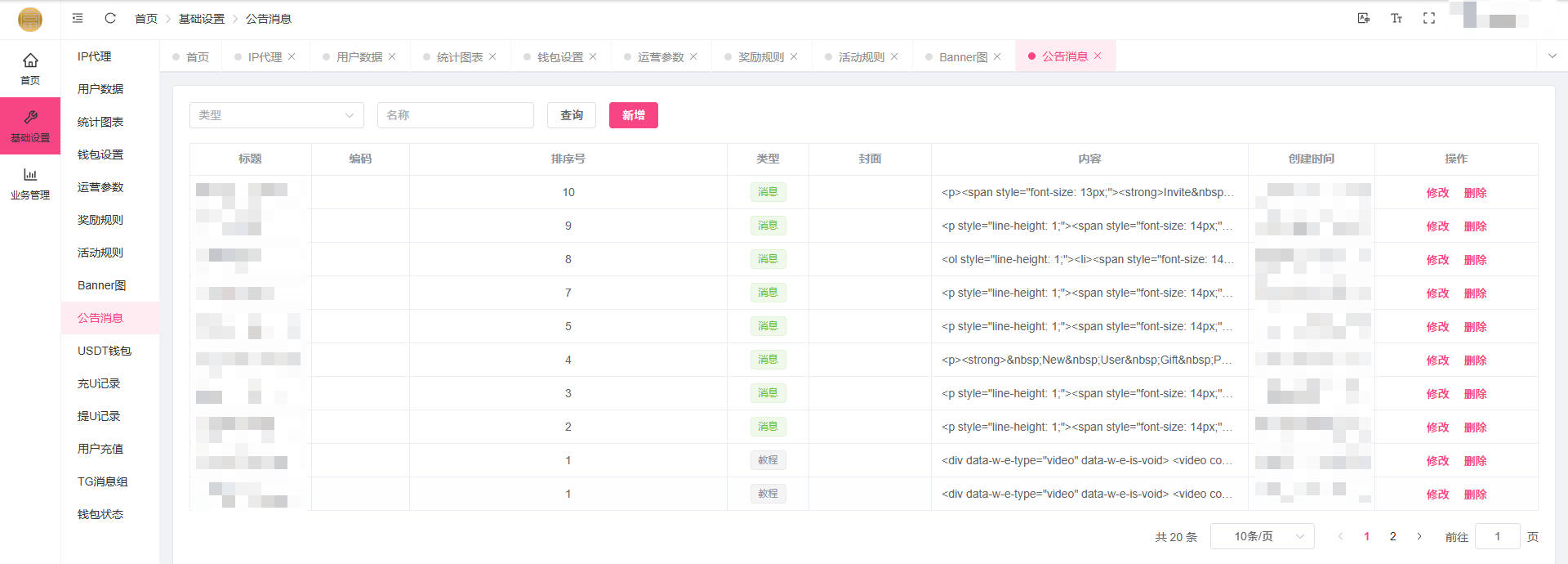Focus the 名称 search input field
Image resolution: width=1568 pixels, height=564 pixels.
click(x=455, y=115)
